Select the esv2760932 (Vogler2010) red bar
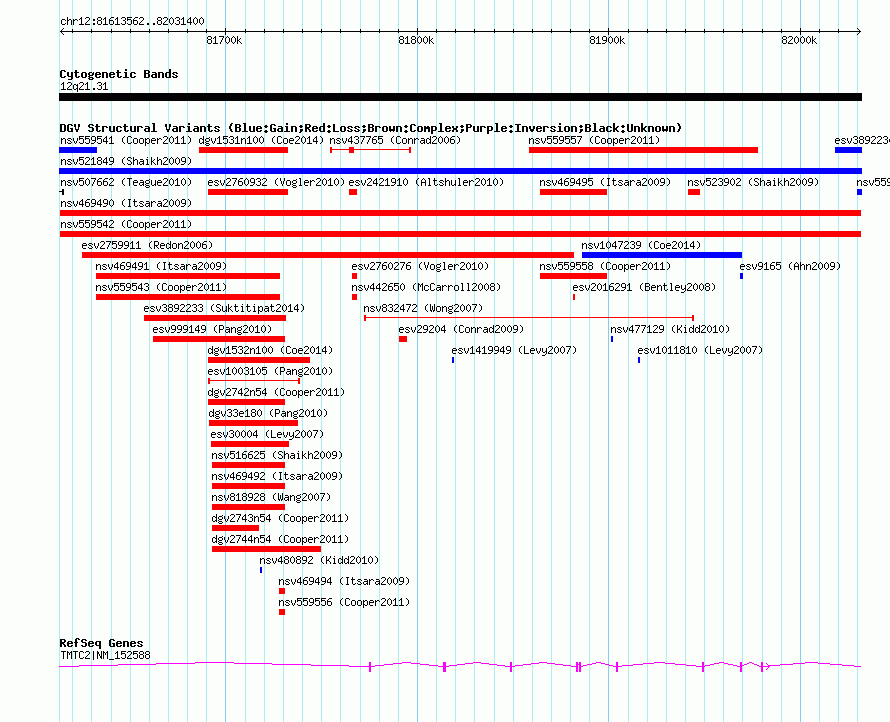Image resolution: width=890 pixels, height=722 pixels. pyautogui.click(x=248, y=192)
